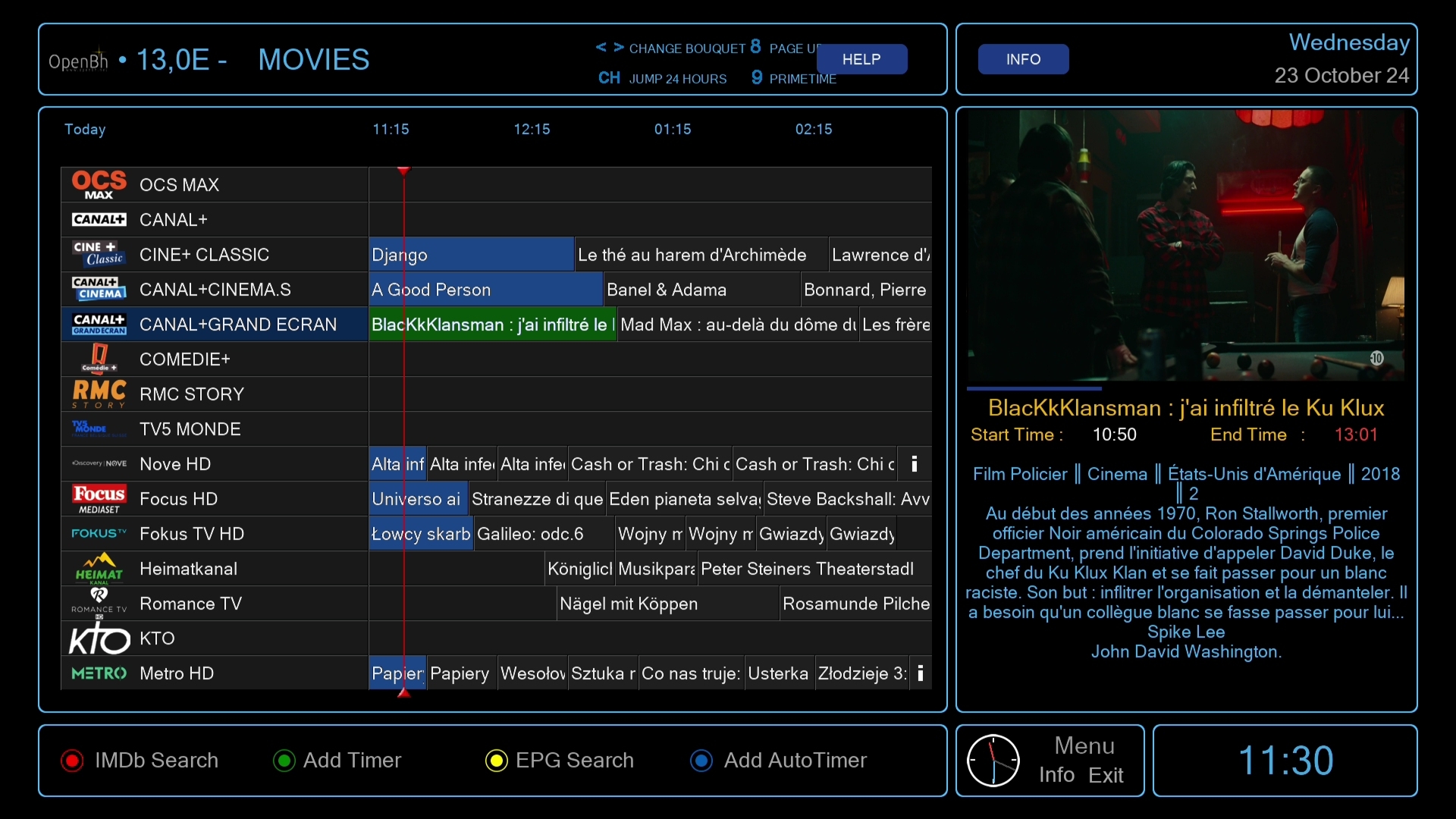Select the CANAL+ Grand Ecran logo

[99, 324]
